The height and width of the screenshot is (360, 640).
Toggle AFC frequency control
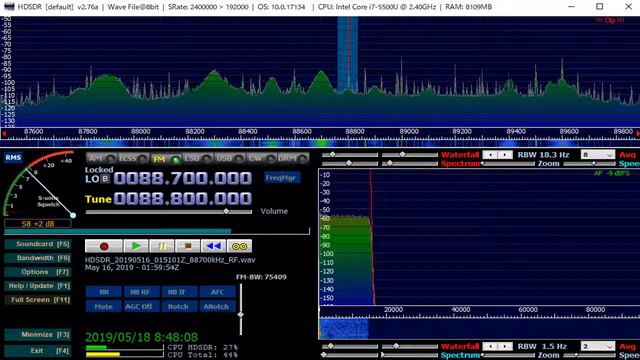217,292
